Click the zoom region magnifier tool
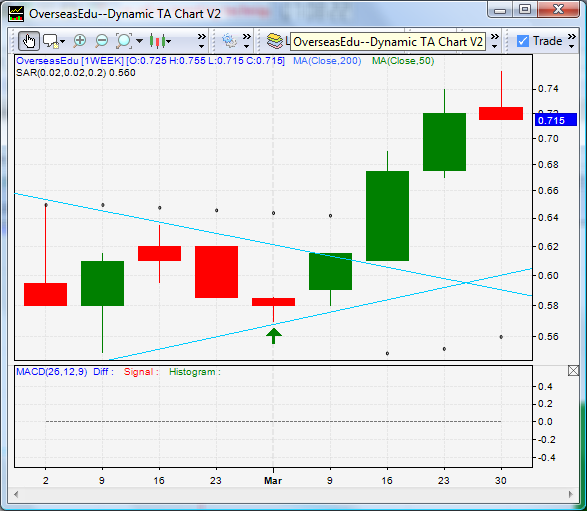The height and width of the screenshot is (511, 587). click(124, 41)
